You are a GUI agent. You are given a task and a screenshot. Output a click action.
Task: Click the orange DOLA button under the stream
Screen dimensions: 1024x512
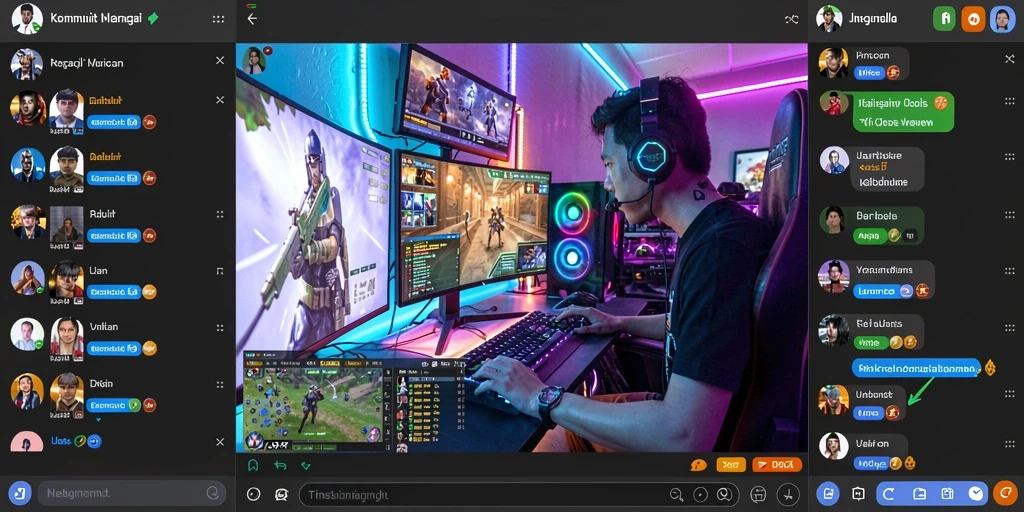coord(777,465)
